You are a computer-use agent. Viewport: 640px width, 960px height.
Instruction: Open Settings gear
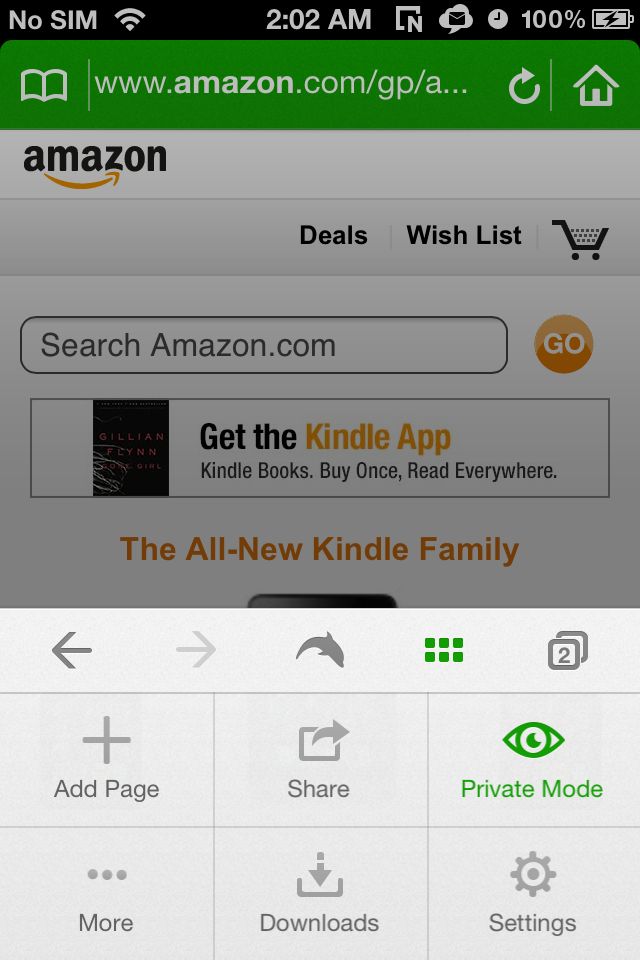(533, 894)
